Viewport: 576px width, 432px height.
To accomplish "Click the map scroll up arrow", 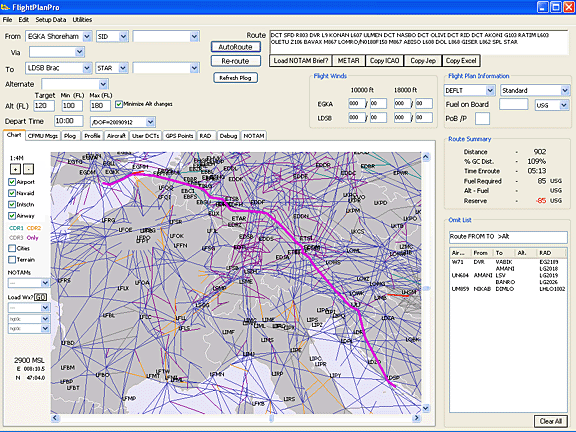I will coord(426,157).
